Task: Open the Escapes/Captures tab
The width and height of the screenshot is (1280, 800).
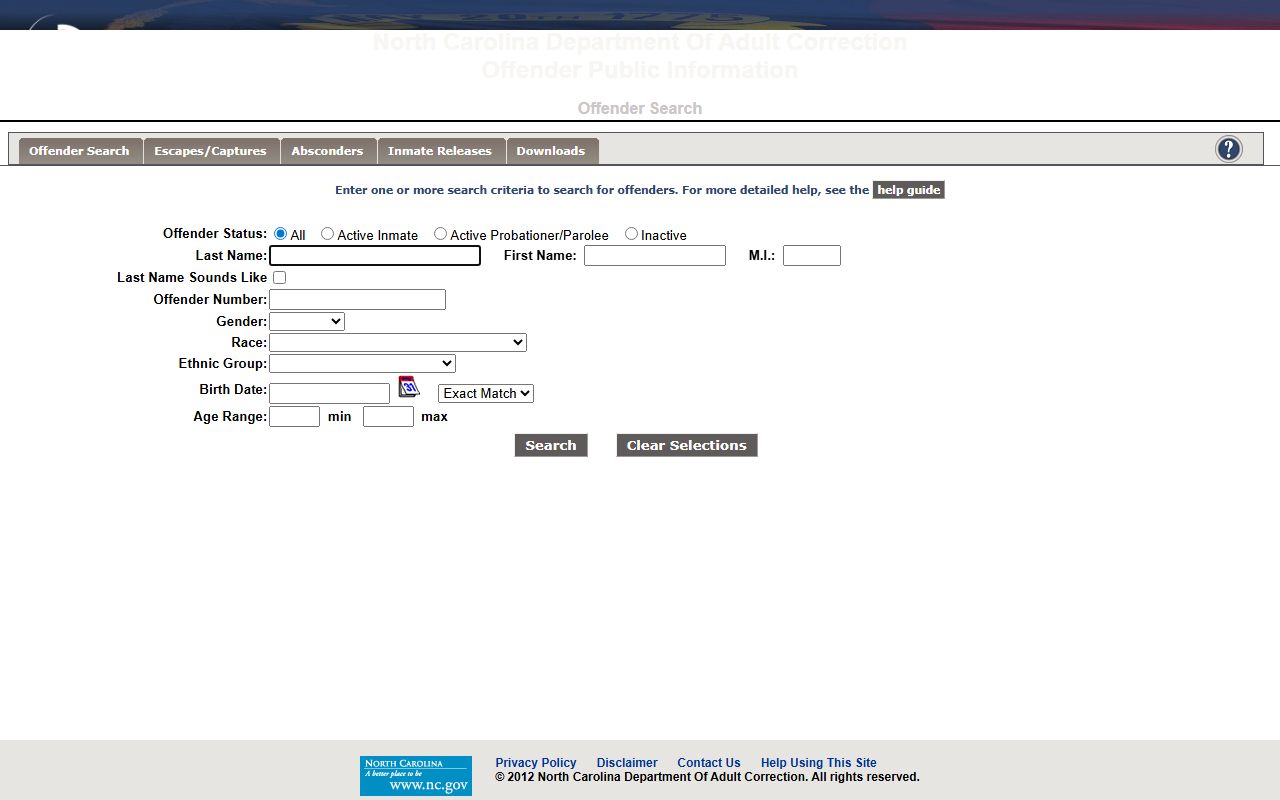Action: pos(211,151)
